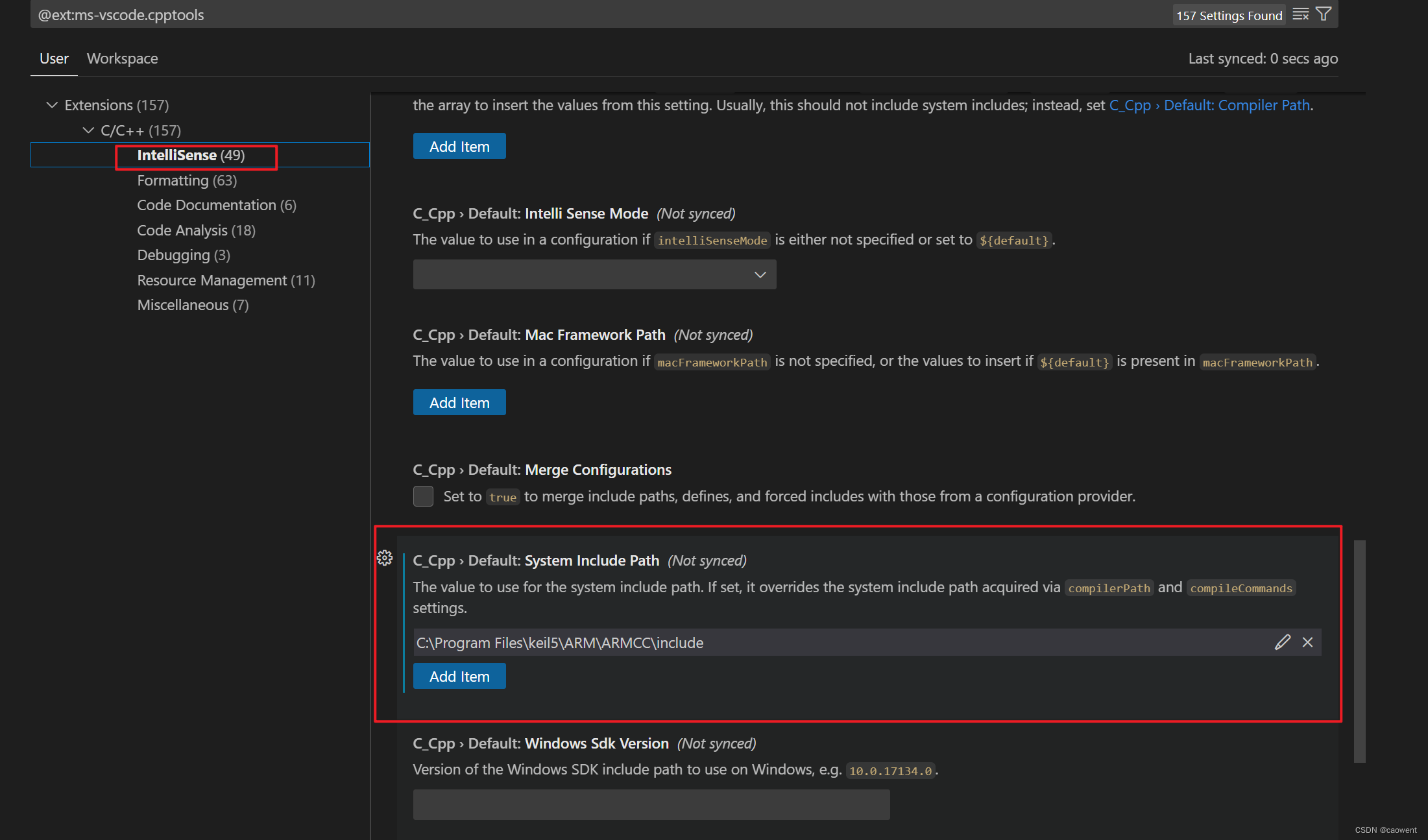The width and height of the screenshot is (1428, 840).
Task: Clear the settings search results
Action: pos(1301,14)
